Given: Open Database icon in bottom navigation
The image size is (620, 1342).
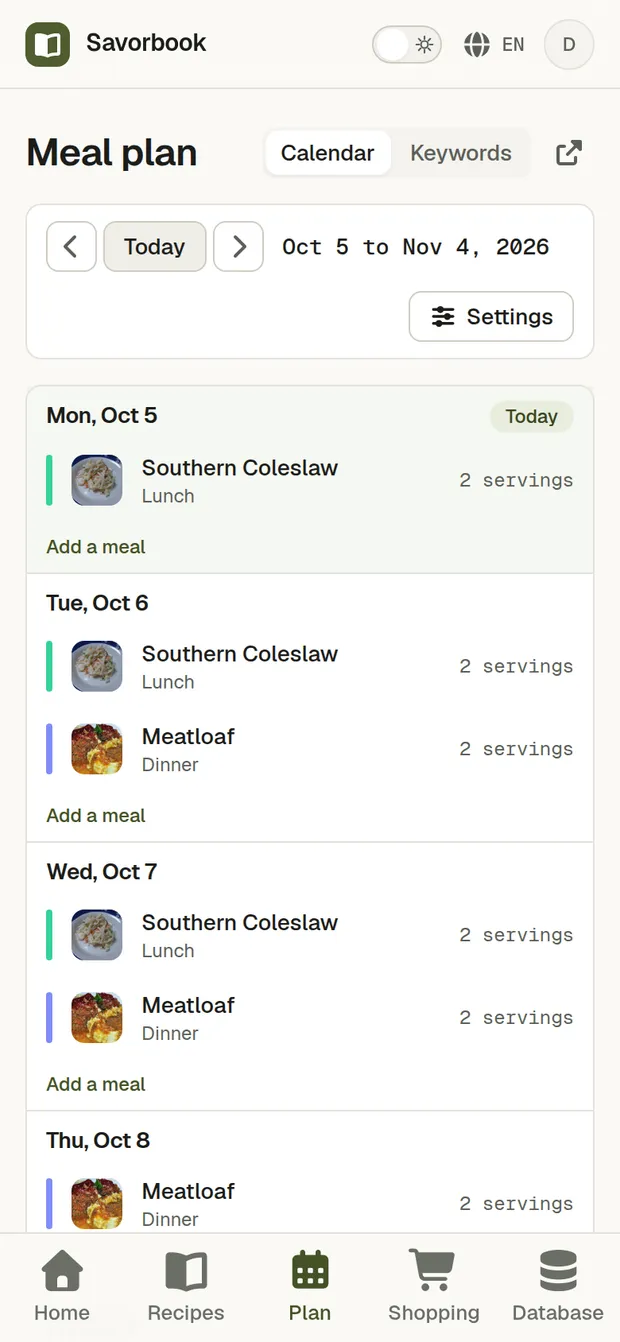Looking at the screenshot, I should (x=558, y=1288).
